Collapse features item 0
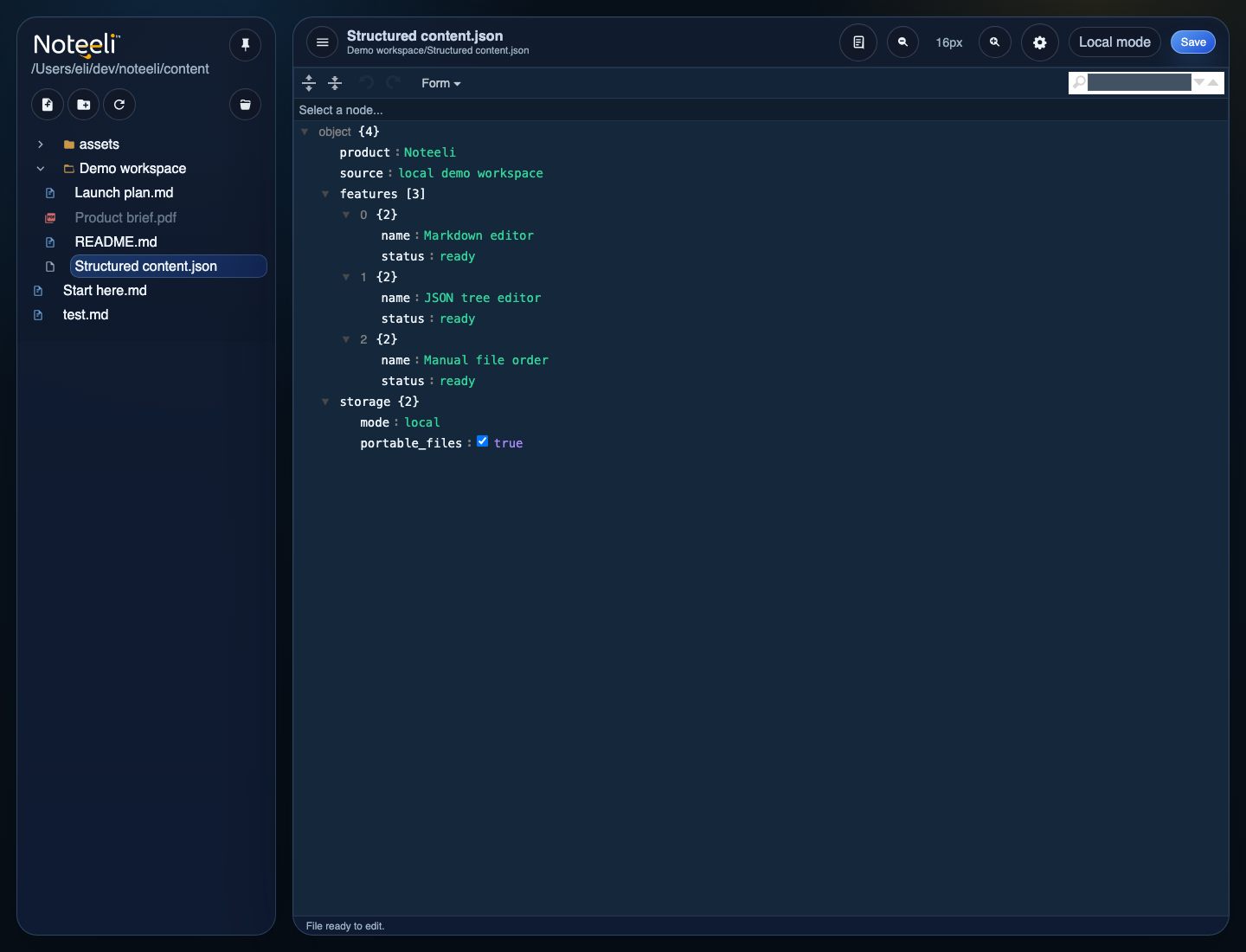This screenshot has width=1246, height=952. (x=346, y=215)
